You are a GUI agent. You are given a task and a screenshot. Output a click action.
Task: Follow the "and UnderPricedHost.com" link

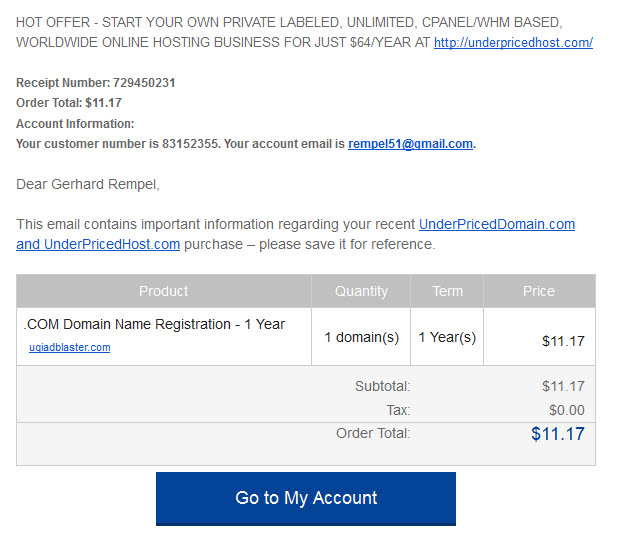(x=98, y=244)
